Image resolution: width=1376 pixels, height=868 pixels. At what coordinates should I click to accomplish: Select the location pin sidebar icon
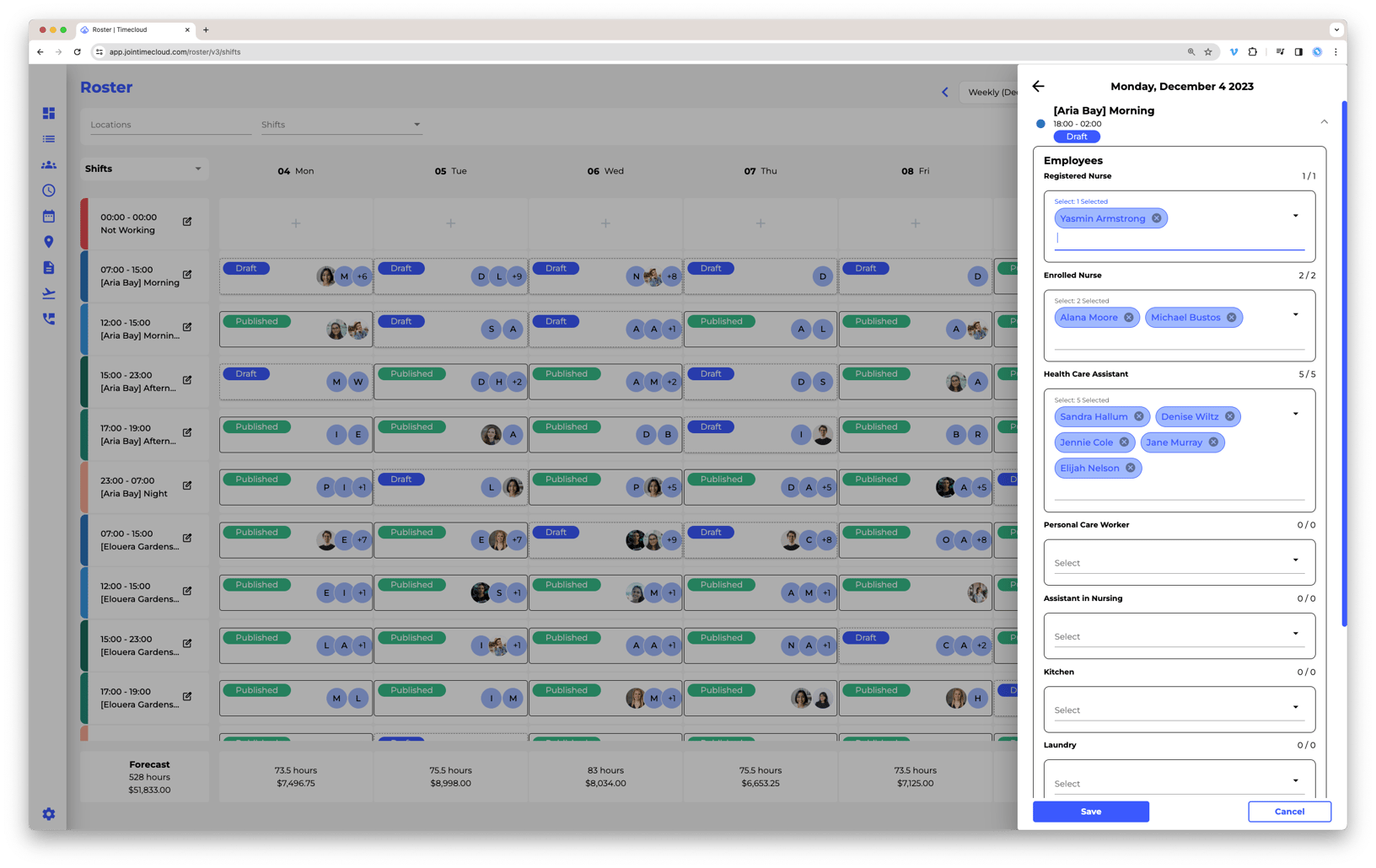pyautogui.click(x=48, y=241)
